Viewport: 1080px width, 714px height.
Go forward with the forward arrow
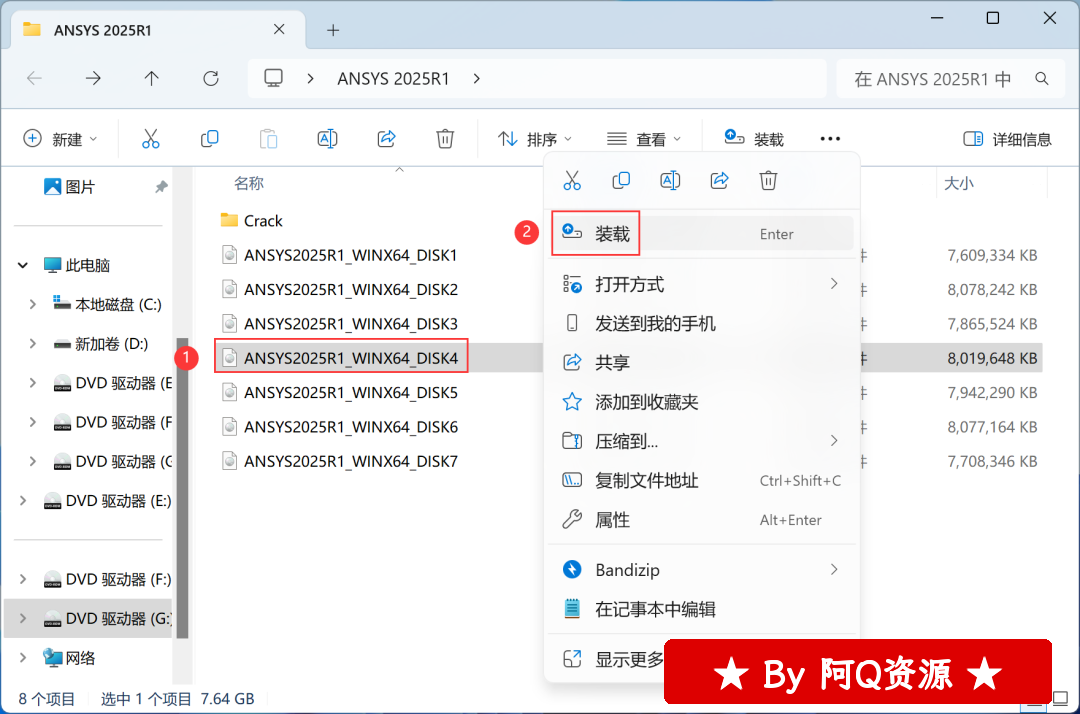(93, 78)
